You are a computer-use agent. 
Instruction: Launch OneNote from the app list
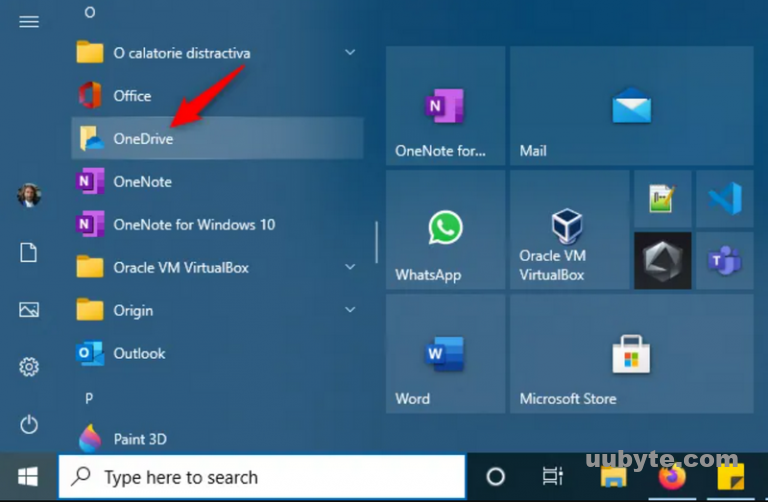coord(217,181)
